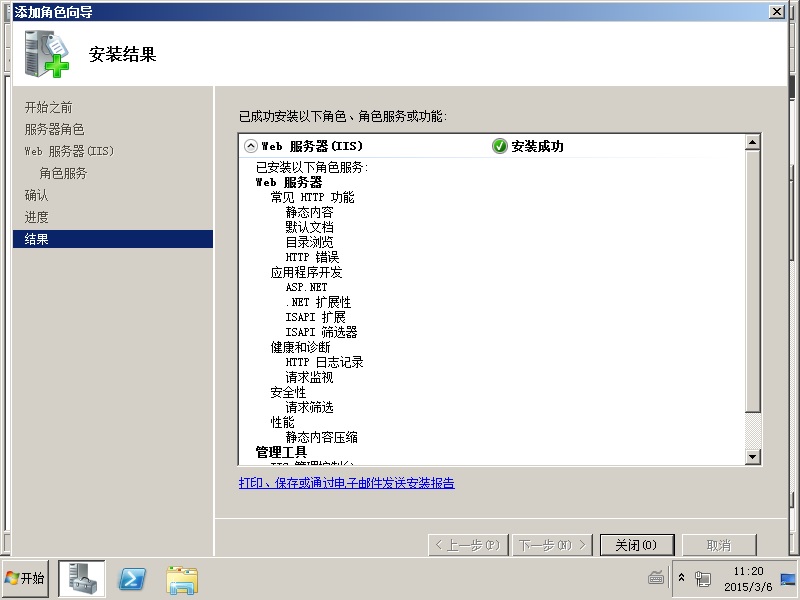Click the 请求筛选 entry
The width and height of the screenshot is (800, 600).
point(309,407)
